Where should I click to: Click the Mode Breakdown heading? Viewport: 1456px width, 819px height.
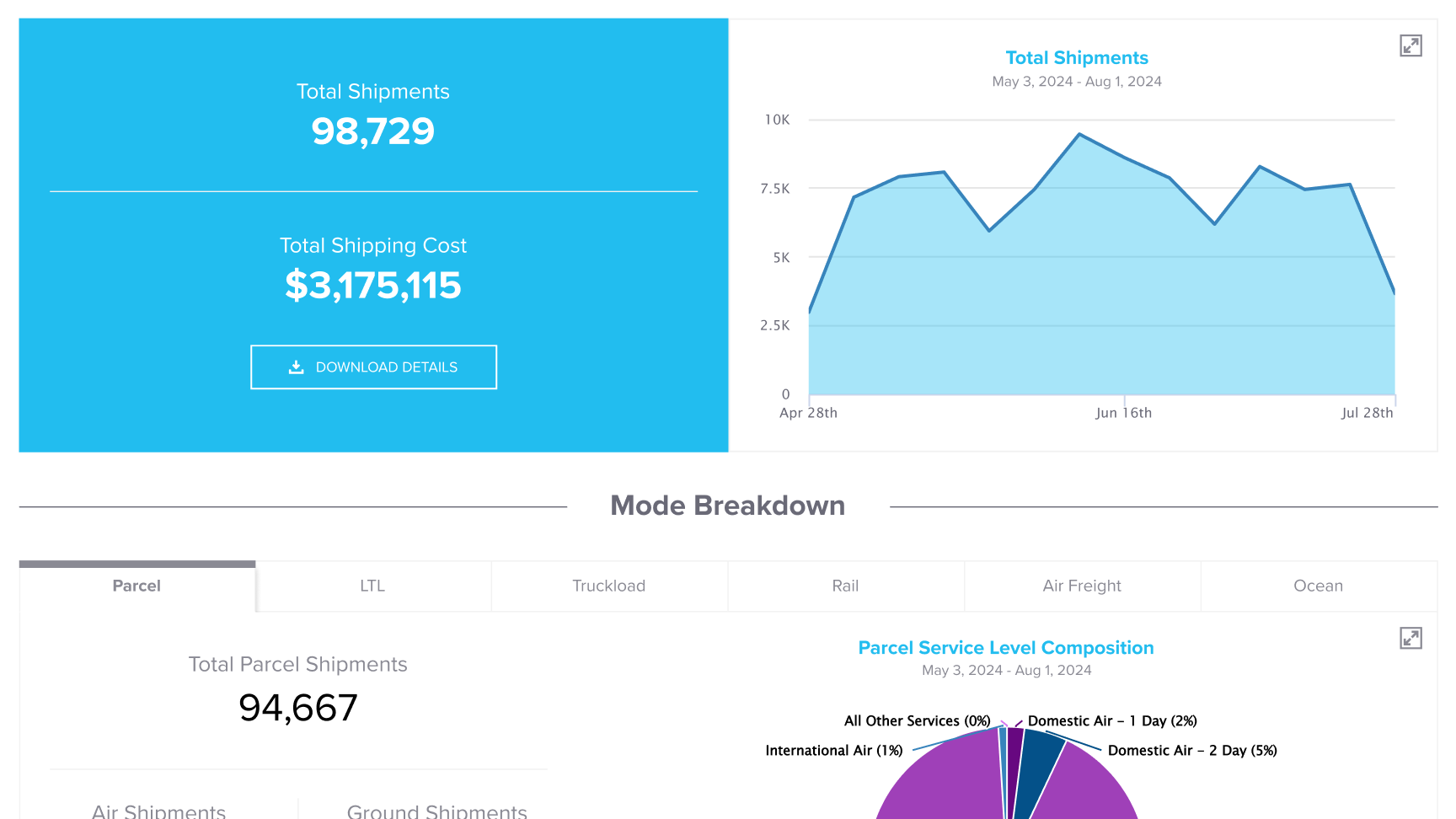(x=728, y=506)
